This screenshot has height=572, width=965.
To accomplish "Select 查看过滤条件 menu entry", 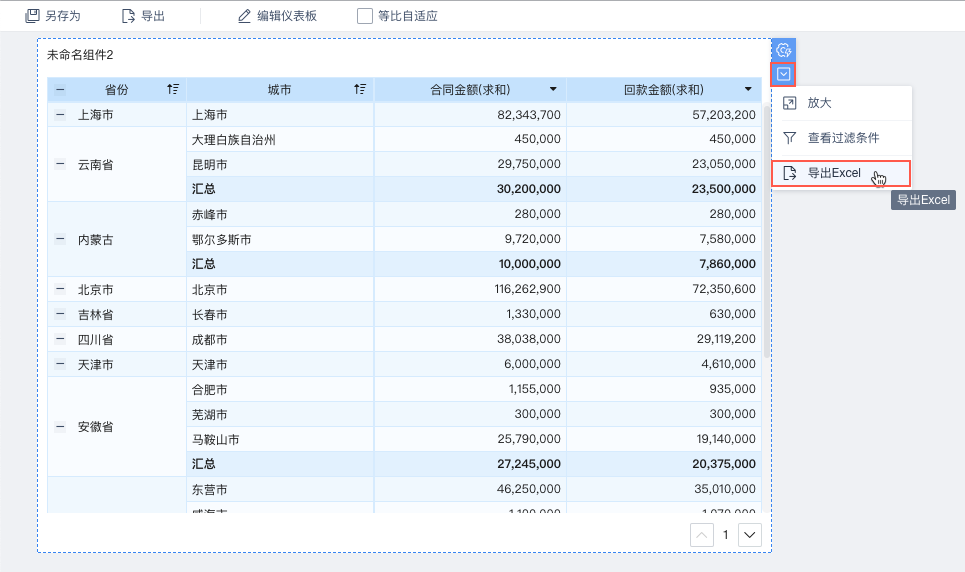I will click(841, 138).
